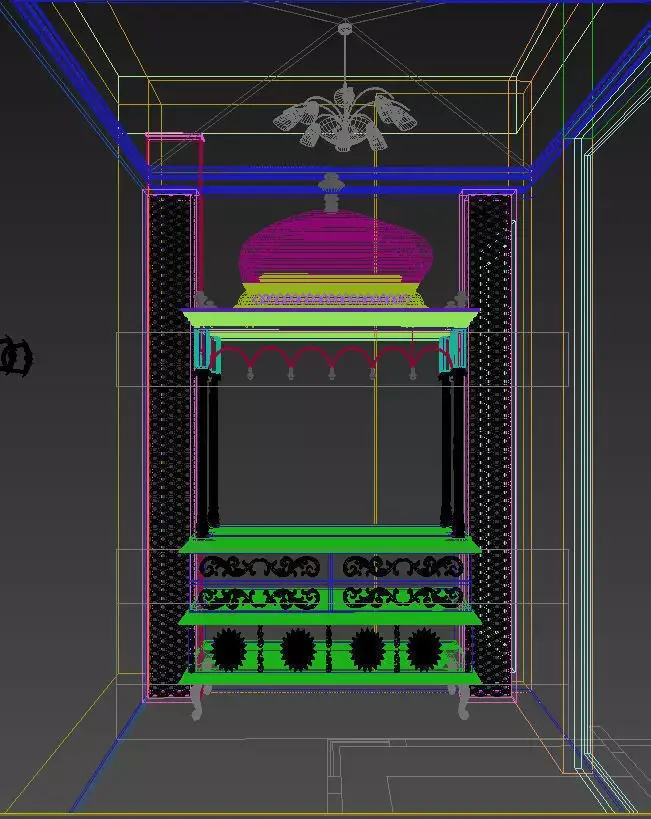Select the gray finial above the dome

331,192
